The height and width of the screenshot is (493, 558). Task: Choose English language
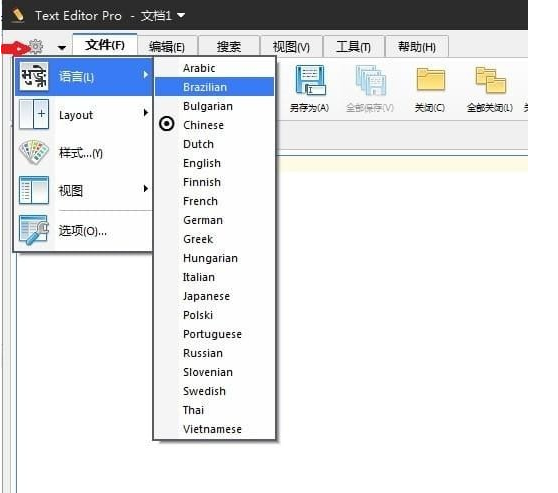point(215,163)
